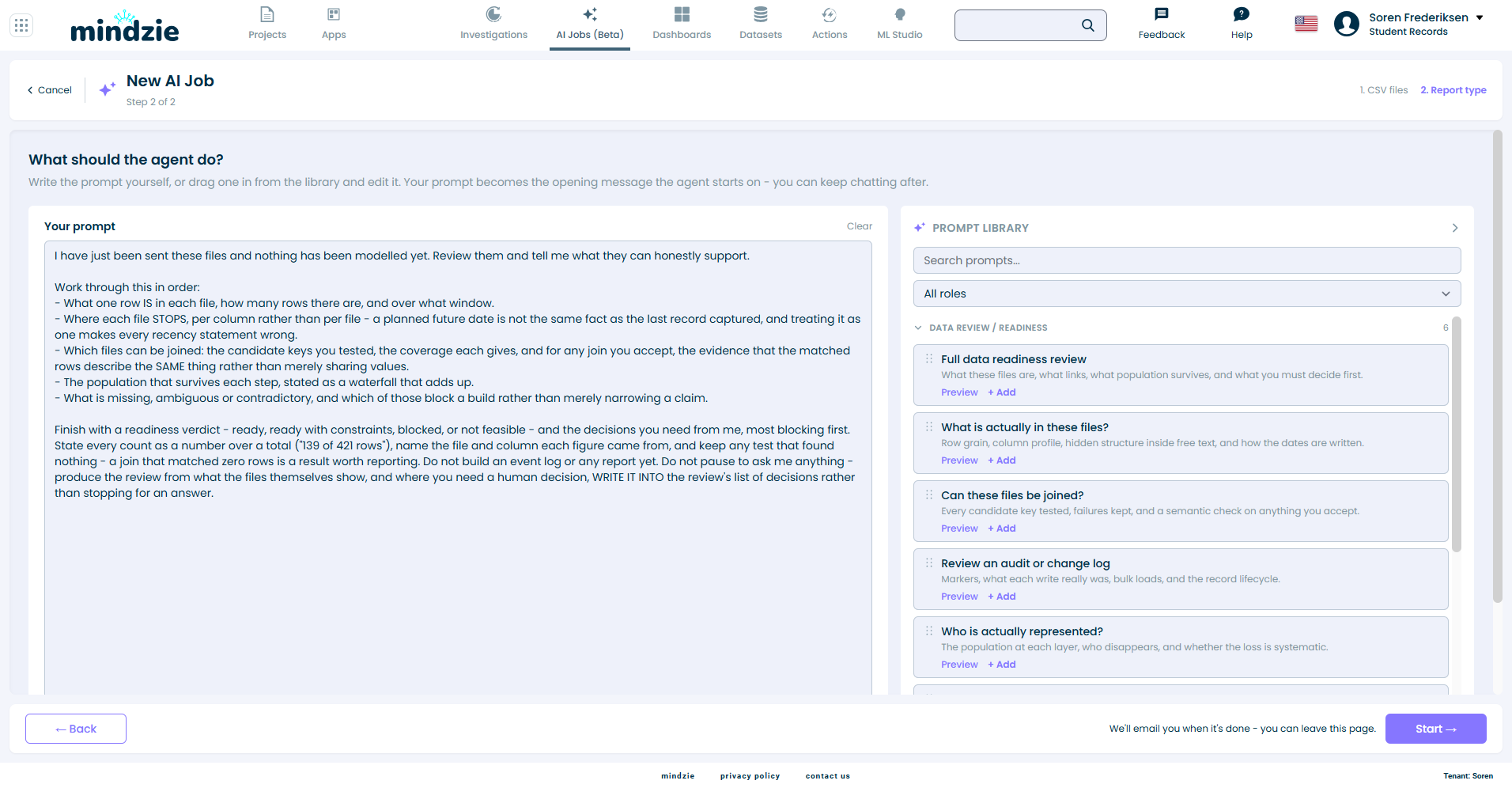Open the app launcher grid icon
Image resolution: width=1512 pixels, height=788 pixels.
(x=21, y=25)
